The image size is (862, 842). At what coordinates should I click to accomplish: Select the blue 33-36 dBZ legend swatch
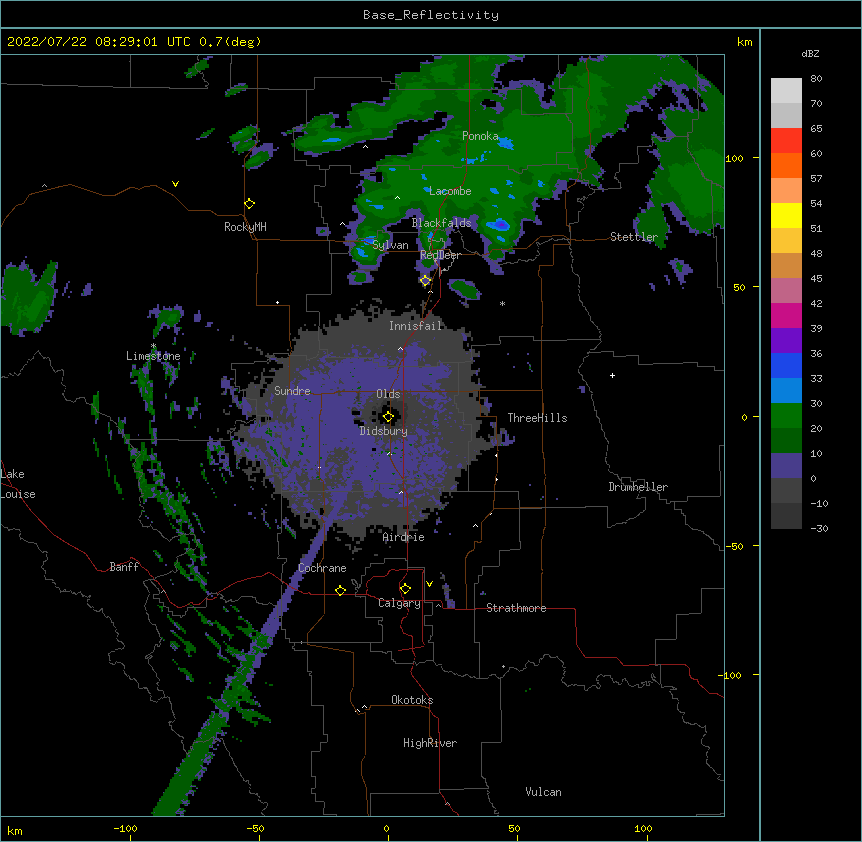[x=786, y=365]
